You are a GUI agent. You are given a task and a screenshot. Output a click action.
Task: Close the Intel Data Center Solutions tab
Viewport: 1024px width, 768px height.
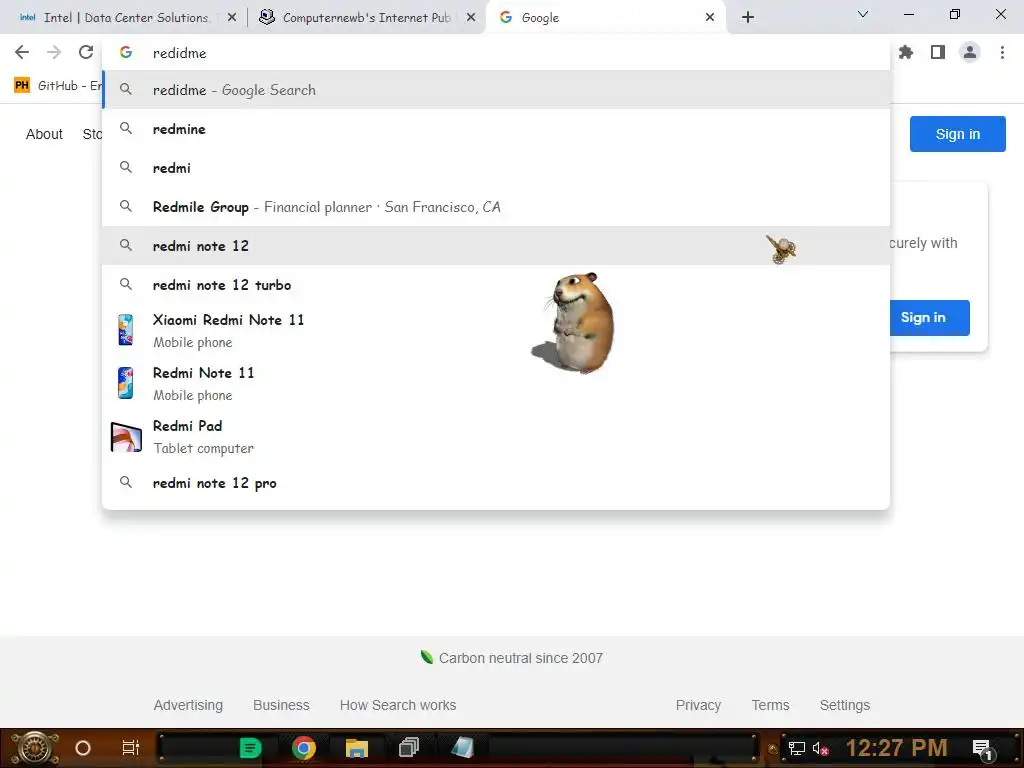click(232, 18)
